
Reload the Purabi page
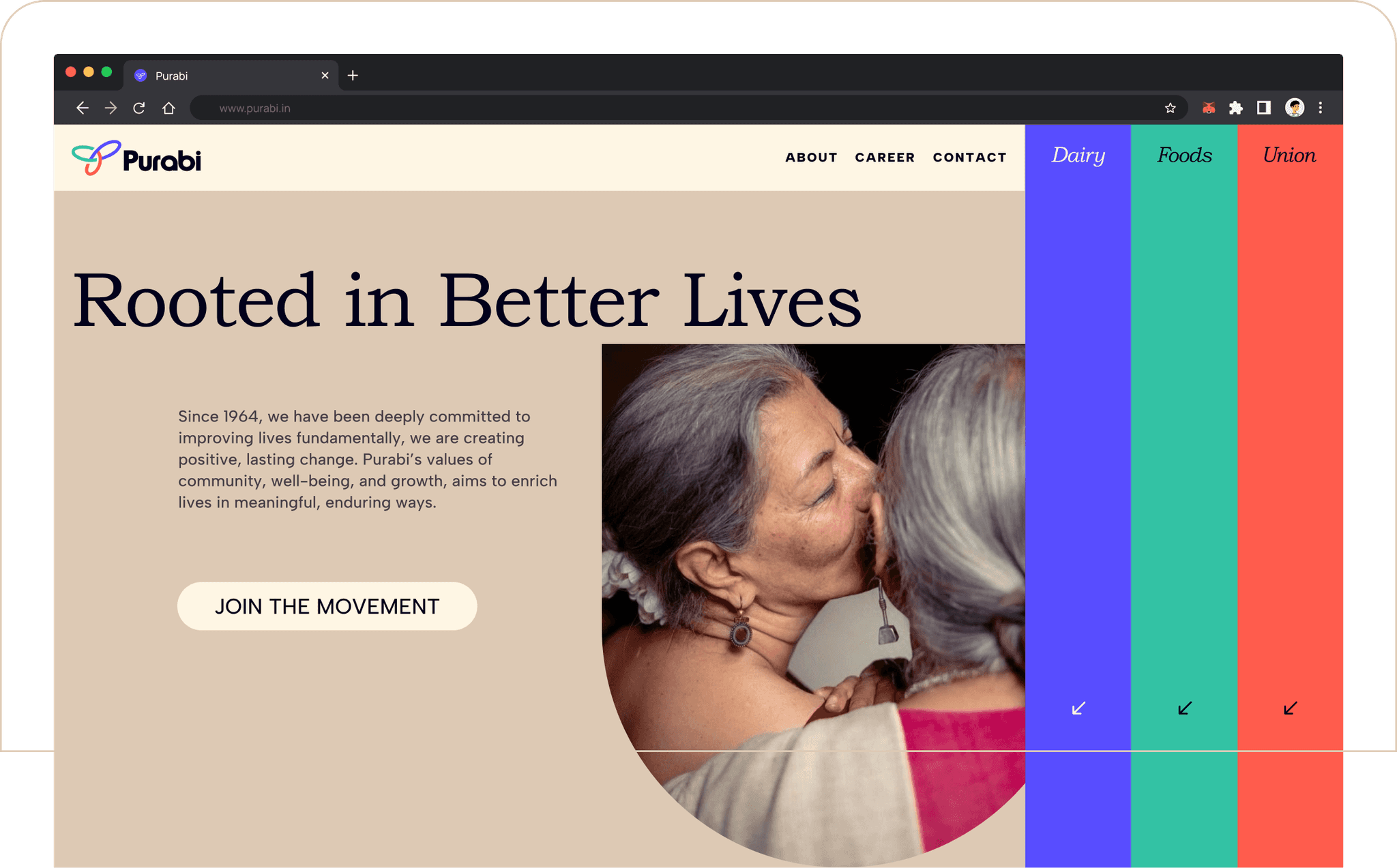click(x=139, y=108)
